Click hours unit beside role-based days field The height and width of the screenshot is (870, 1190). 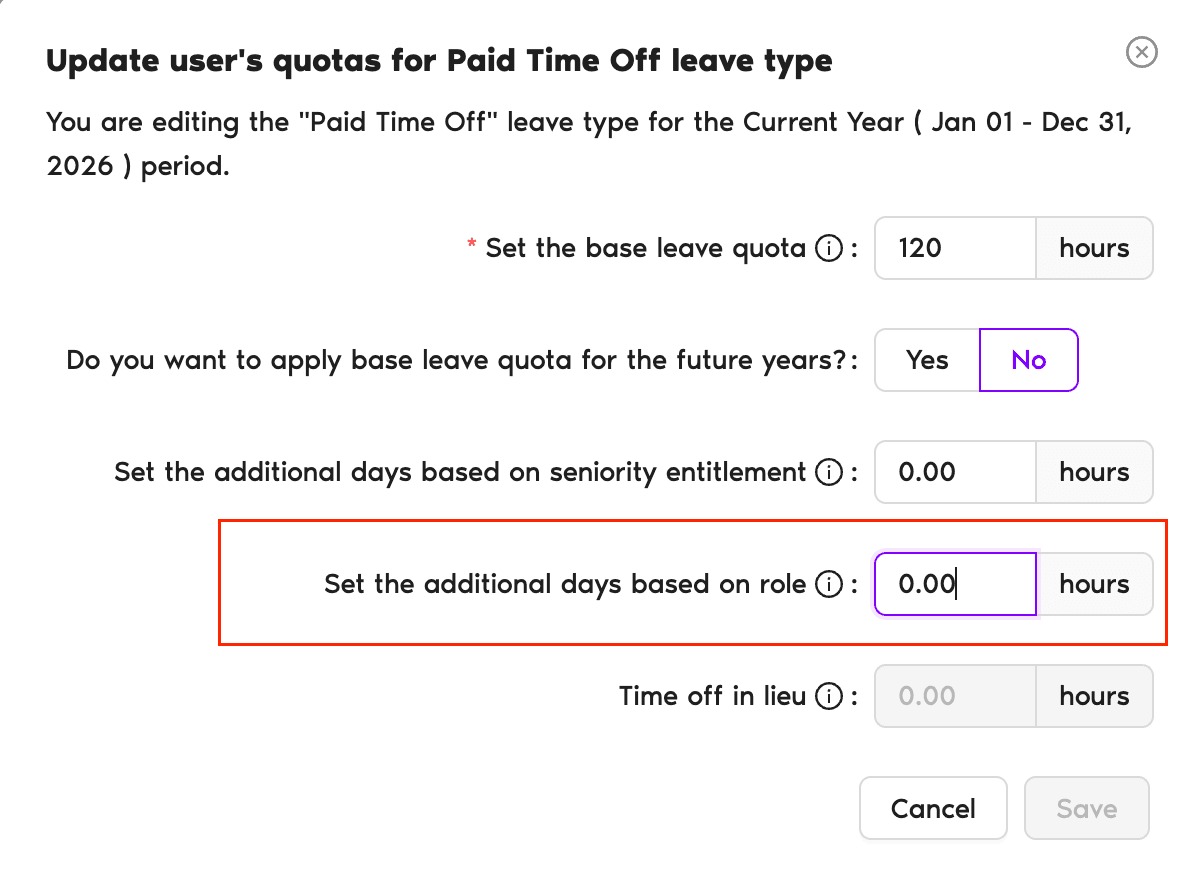1094,584
